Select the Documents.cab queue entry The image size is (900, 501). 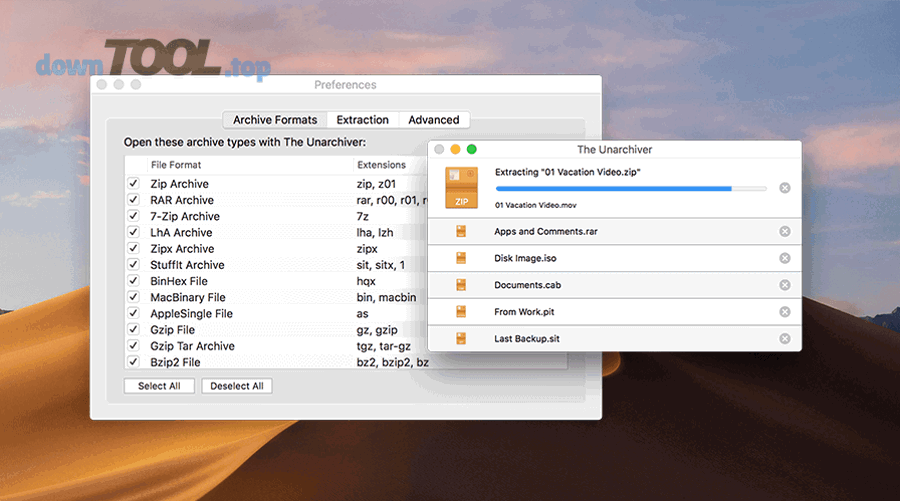pos(614,285)
